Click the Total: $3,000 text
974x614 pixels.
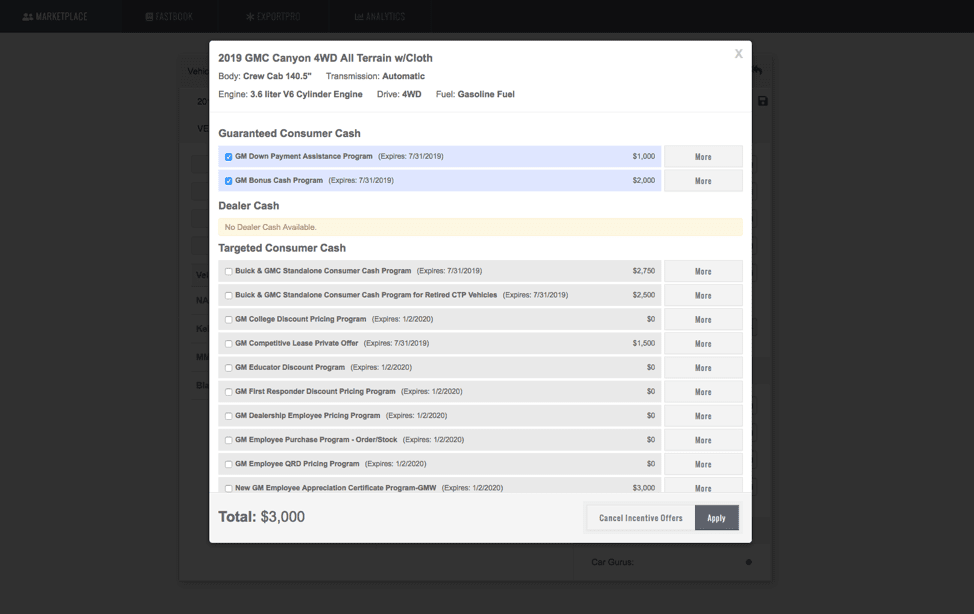click(262, 517)
